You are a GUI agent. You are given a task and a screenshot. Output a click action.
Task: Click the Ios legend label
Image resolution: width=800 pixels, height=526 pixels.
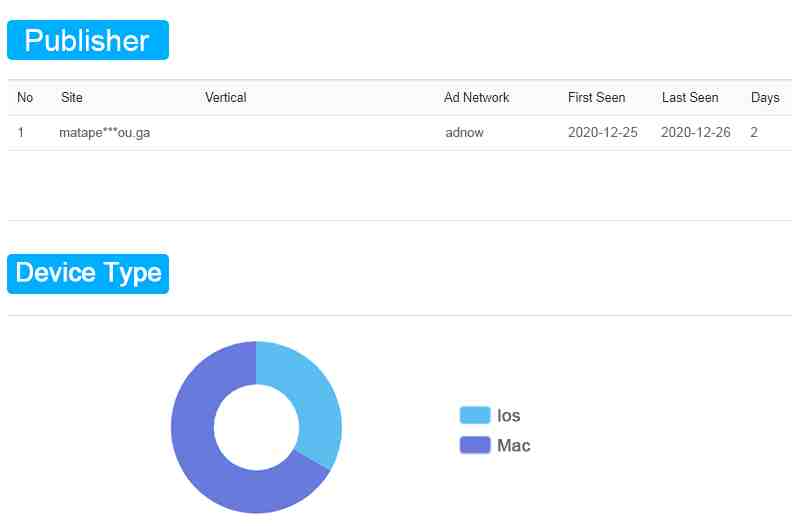[x=509, y=415]
